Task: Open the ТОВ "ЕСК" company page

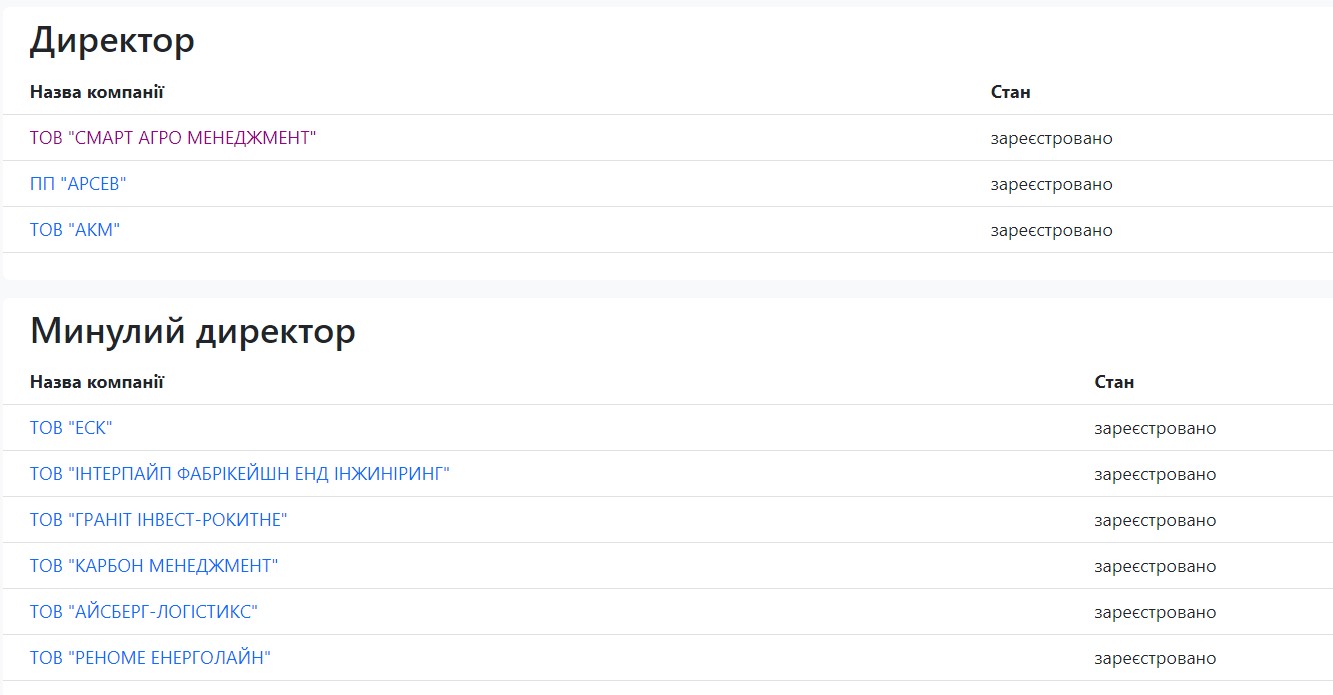Action: click(71, 428)
